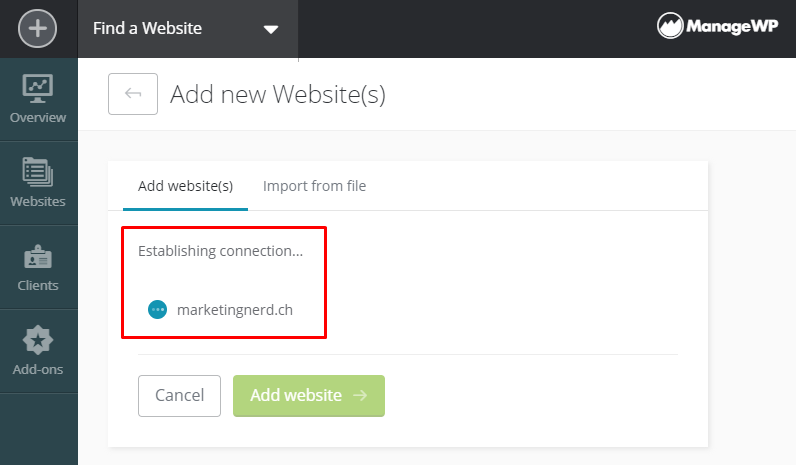Expand the Find a Website dropdown arrow
The height and width of the screenshot is (465, 796).
pos(271,29)
